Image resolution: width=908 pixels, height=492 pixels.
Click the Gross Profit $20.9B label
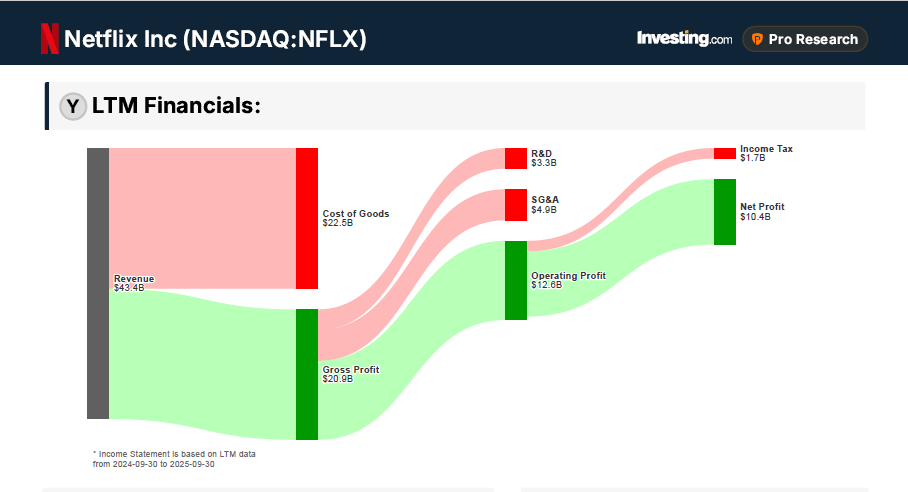tap(351, 374)
